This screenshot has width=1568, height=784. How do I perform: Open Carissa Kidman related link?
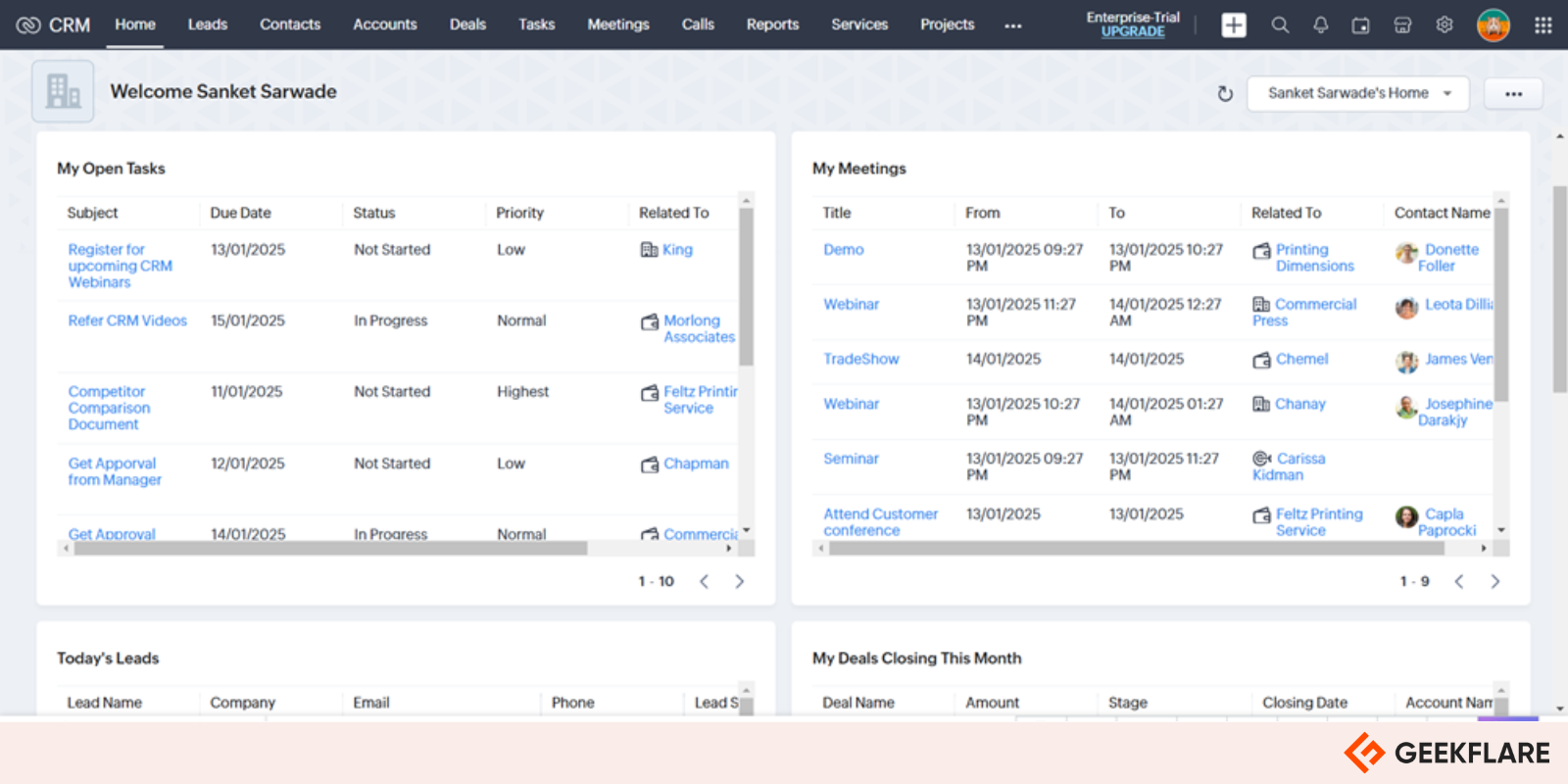[x=1289, y=466]
